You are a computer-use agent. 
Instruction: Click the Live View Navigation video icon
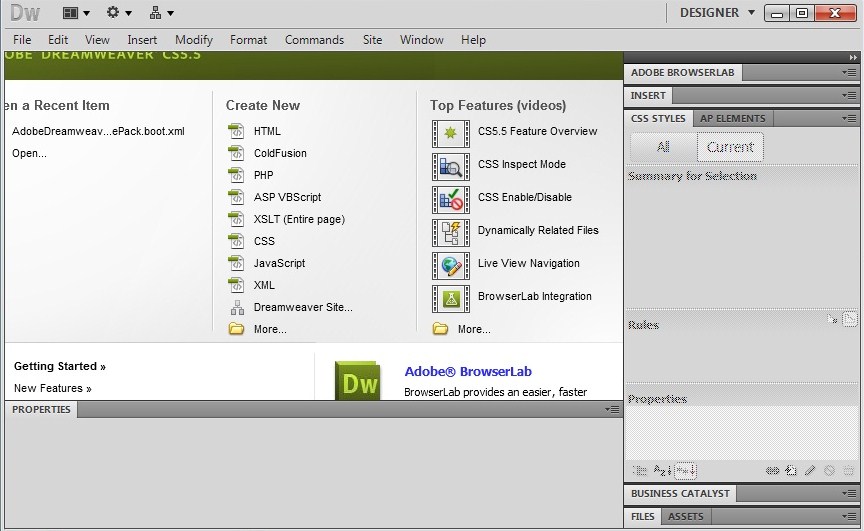[451, 266]
